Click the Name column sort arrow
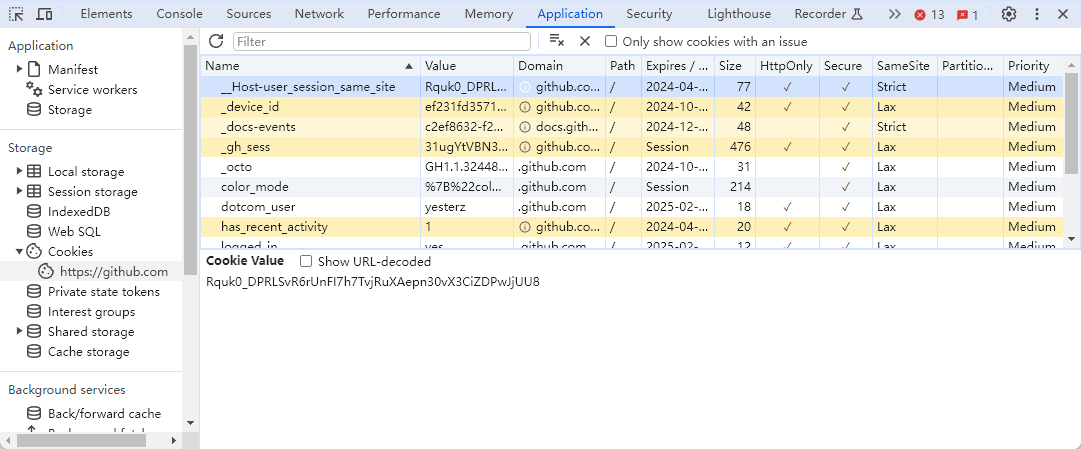Screen dimensions: 1081x449 point(410,66)
